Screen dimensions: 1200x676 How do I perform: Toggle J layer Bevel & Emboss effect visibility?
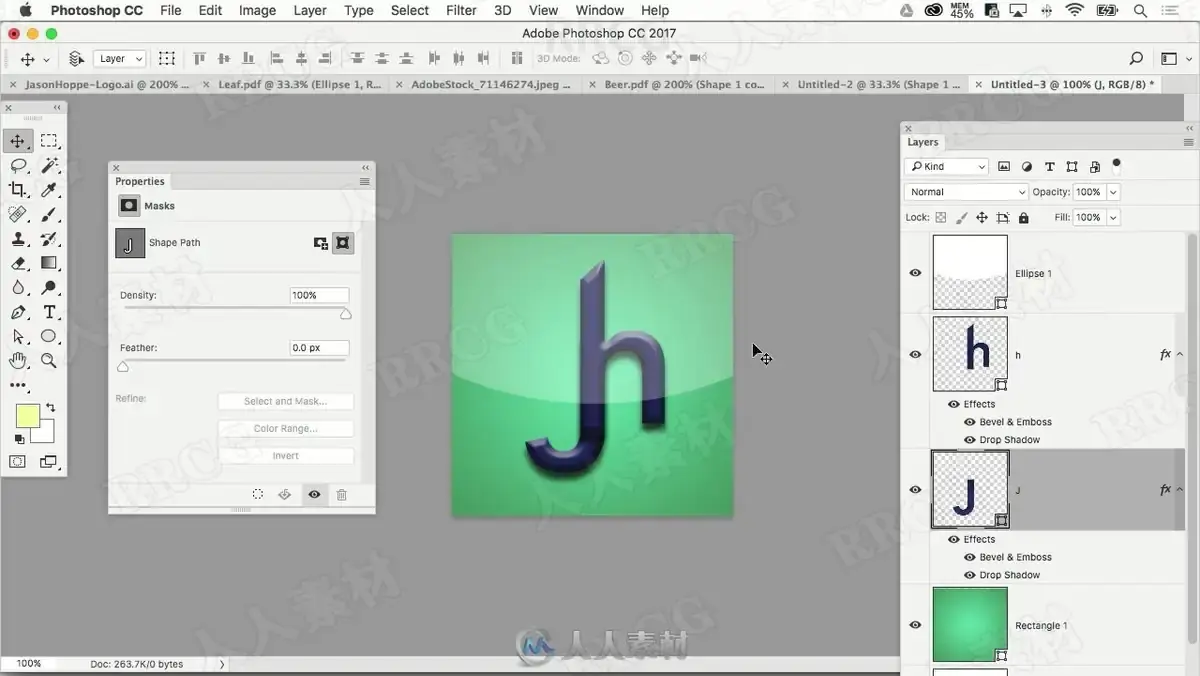(x=970, y=557)
